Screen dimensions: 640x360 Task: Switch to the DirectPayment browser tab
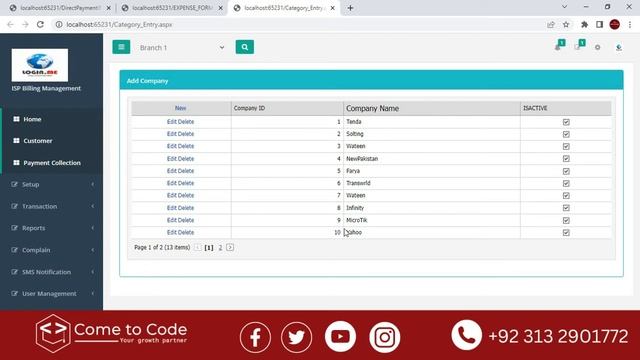(60, 8)
